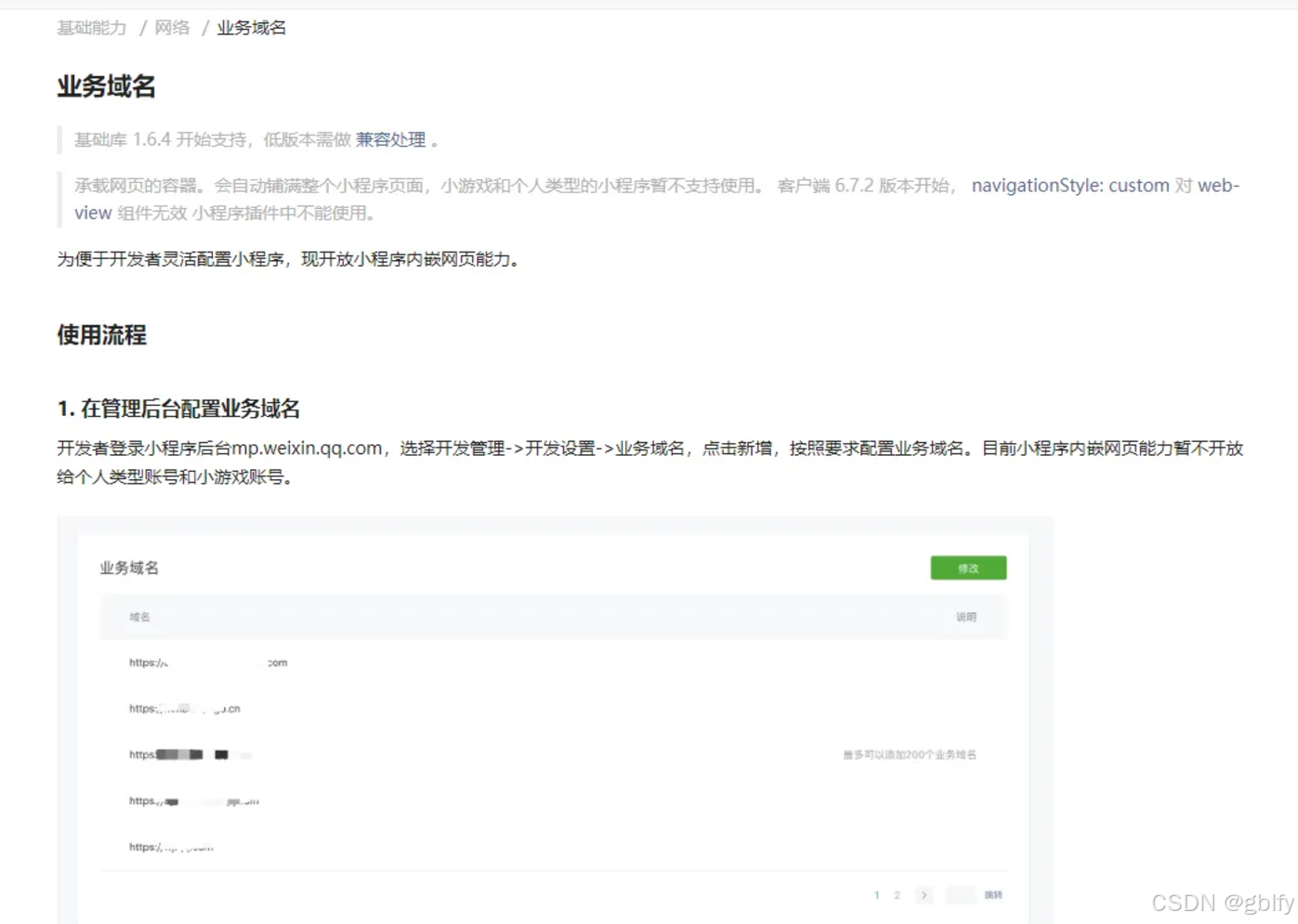Select page 1 in the pagination
The image size is (1298, 924).
876,895
